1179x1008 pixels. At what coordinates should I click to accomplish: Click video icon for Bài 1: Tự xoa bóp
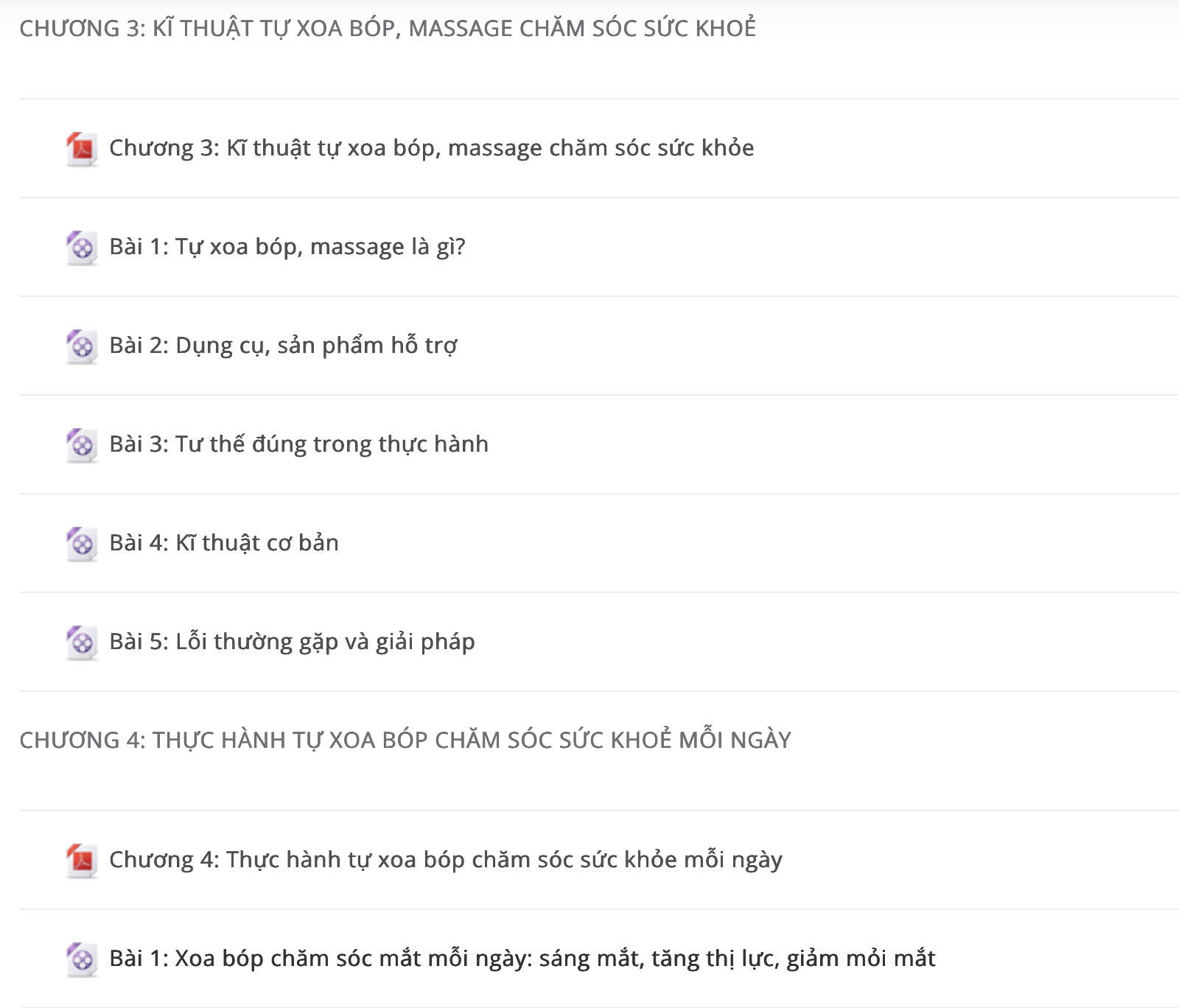[x=82, y=248]
